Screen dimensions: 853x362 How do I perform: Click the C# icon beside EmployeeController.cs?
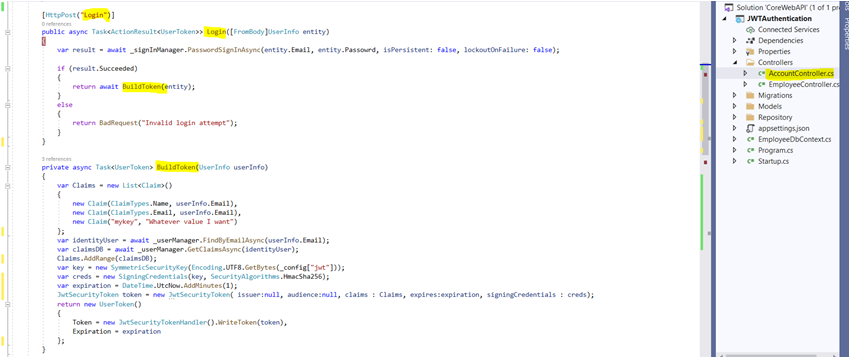761,84
